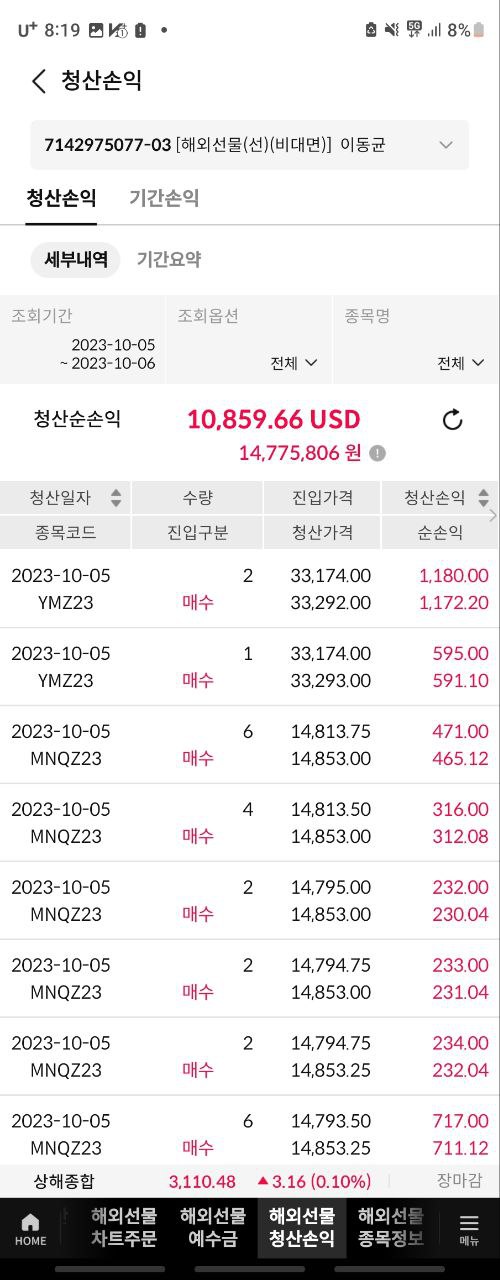Switch to the 기간손익 tab
Viewport: 500px width, 1280px height.
click(x=164, y=198)
